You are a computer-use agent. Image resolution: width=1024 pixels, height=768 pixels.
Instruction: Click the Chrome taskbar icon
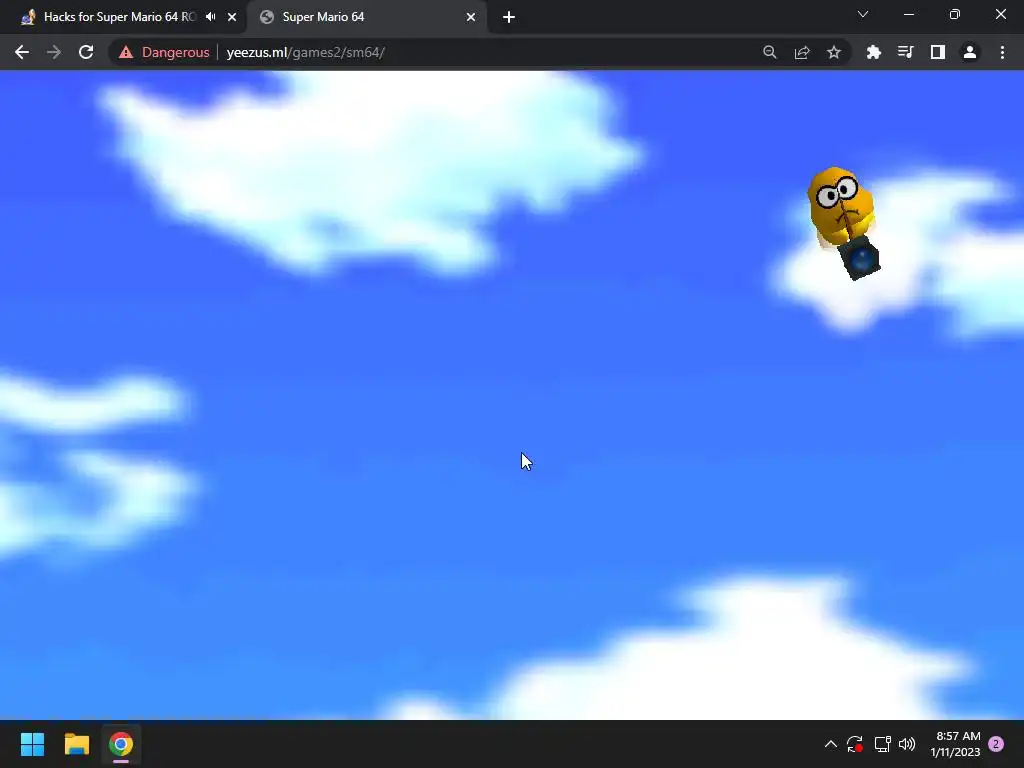(x=121, y=744)
